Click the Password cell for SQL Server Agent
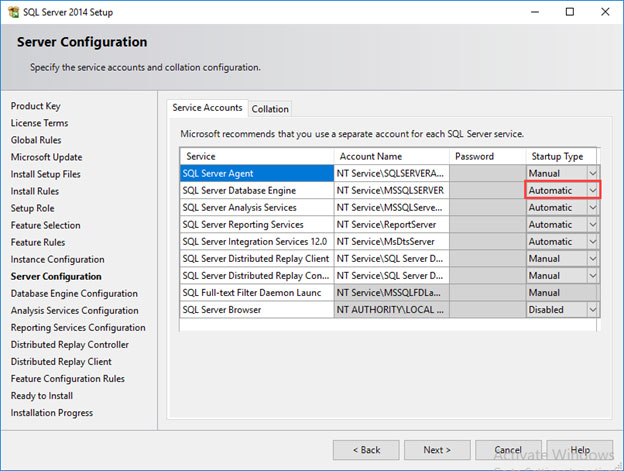Viewport: 624px width, 471px height. coord(488,173)
